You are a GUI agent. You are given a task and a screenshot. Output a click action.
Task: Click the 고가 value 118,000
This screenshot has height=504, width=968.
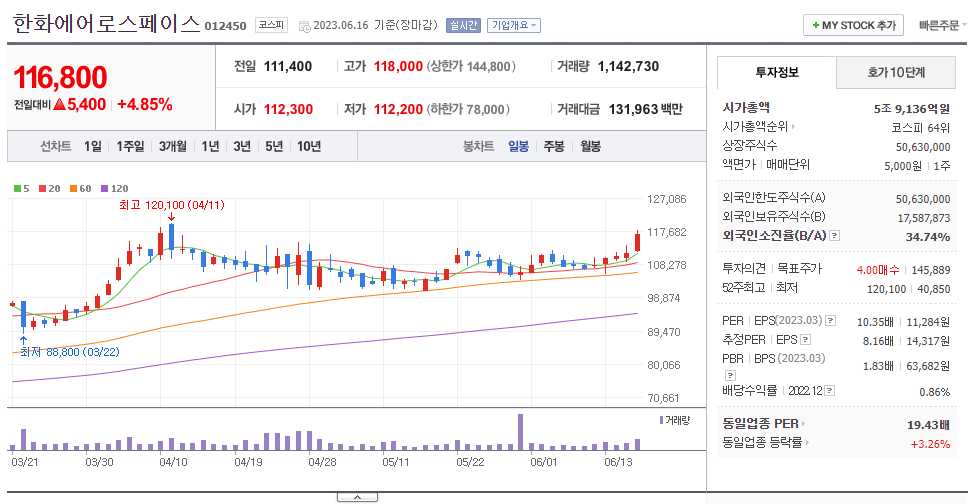(398, 66)
